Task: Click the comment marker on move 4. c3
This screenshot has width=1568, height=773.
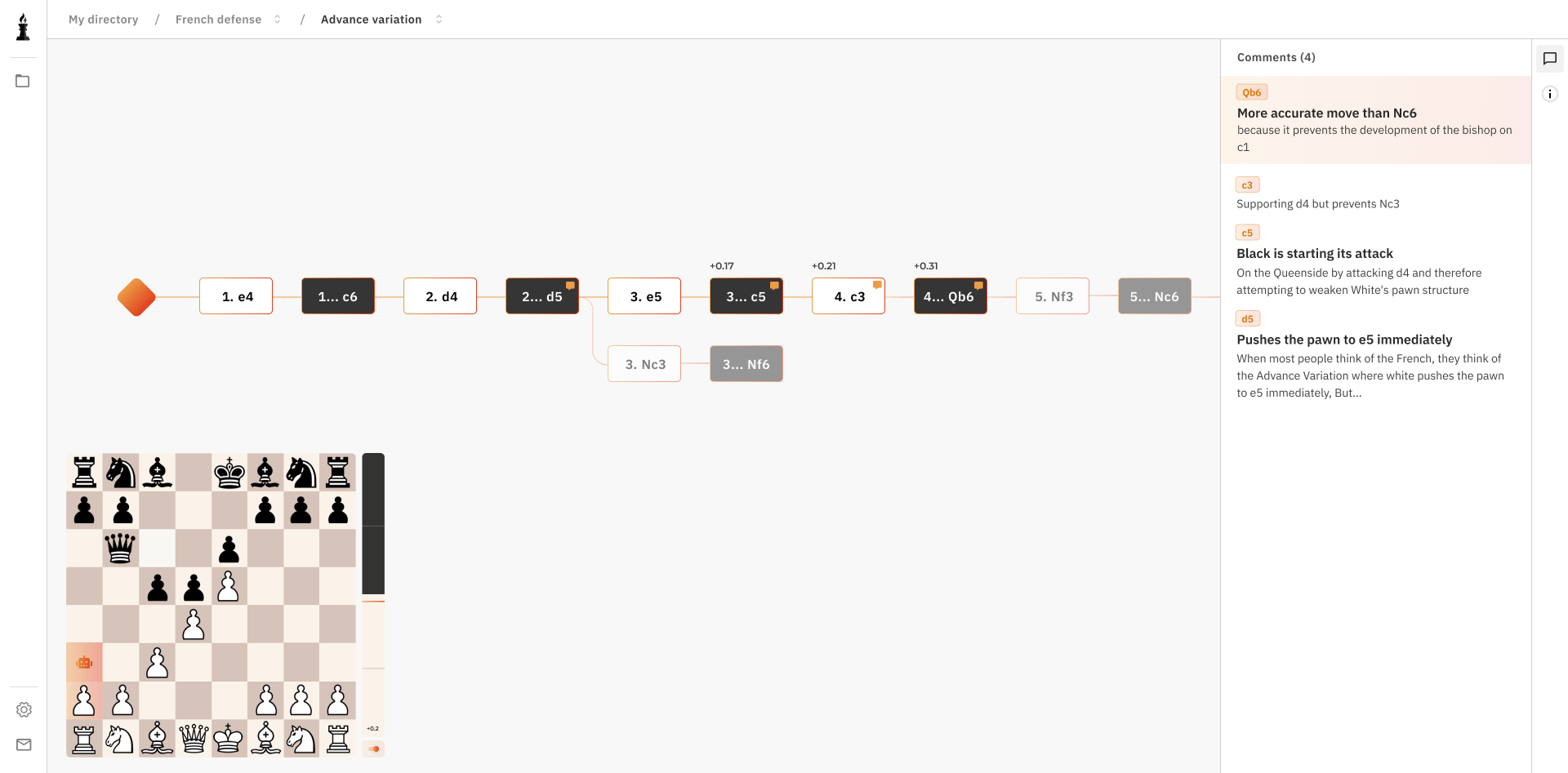Action: pos(877,285)
